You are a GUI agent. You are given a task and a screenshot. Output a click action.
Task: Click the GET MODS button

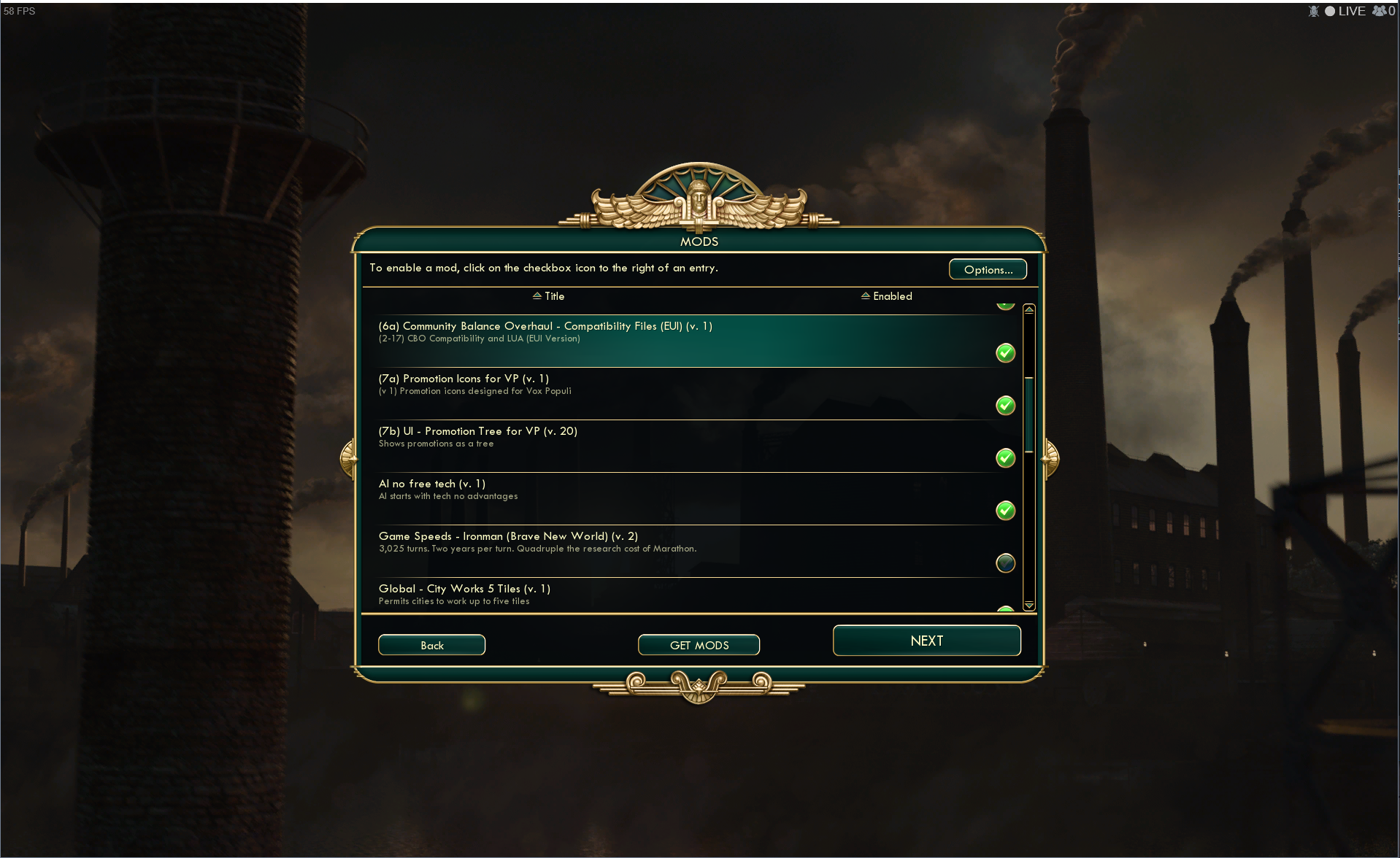(699, 645)
